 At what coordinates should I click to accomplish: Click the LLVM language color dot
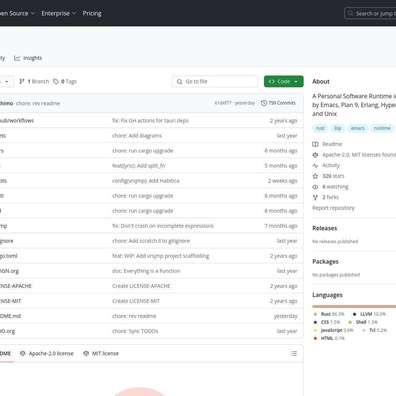coord(355,314)
